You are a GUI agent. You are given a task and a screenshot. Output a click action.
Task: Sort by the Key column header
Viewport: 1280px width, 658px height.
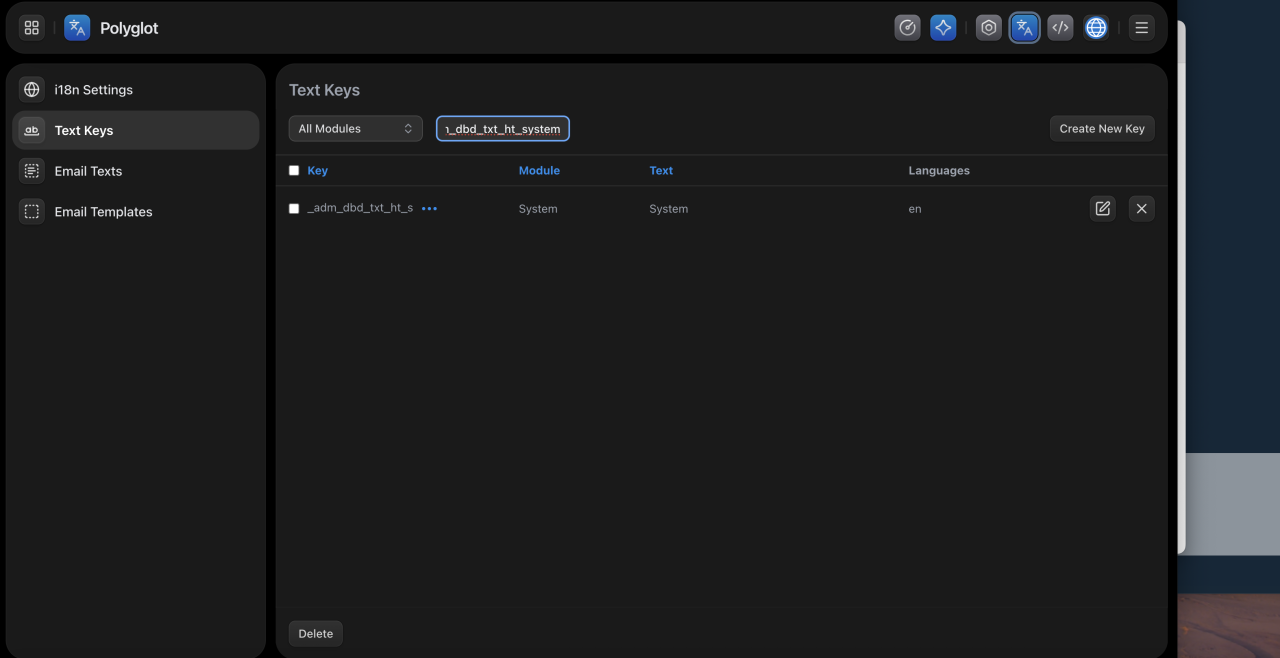point(317,171)
